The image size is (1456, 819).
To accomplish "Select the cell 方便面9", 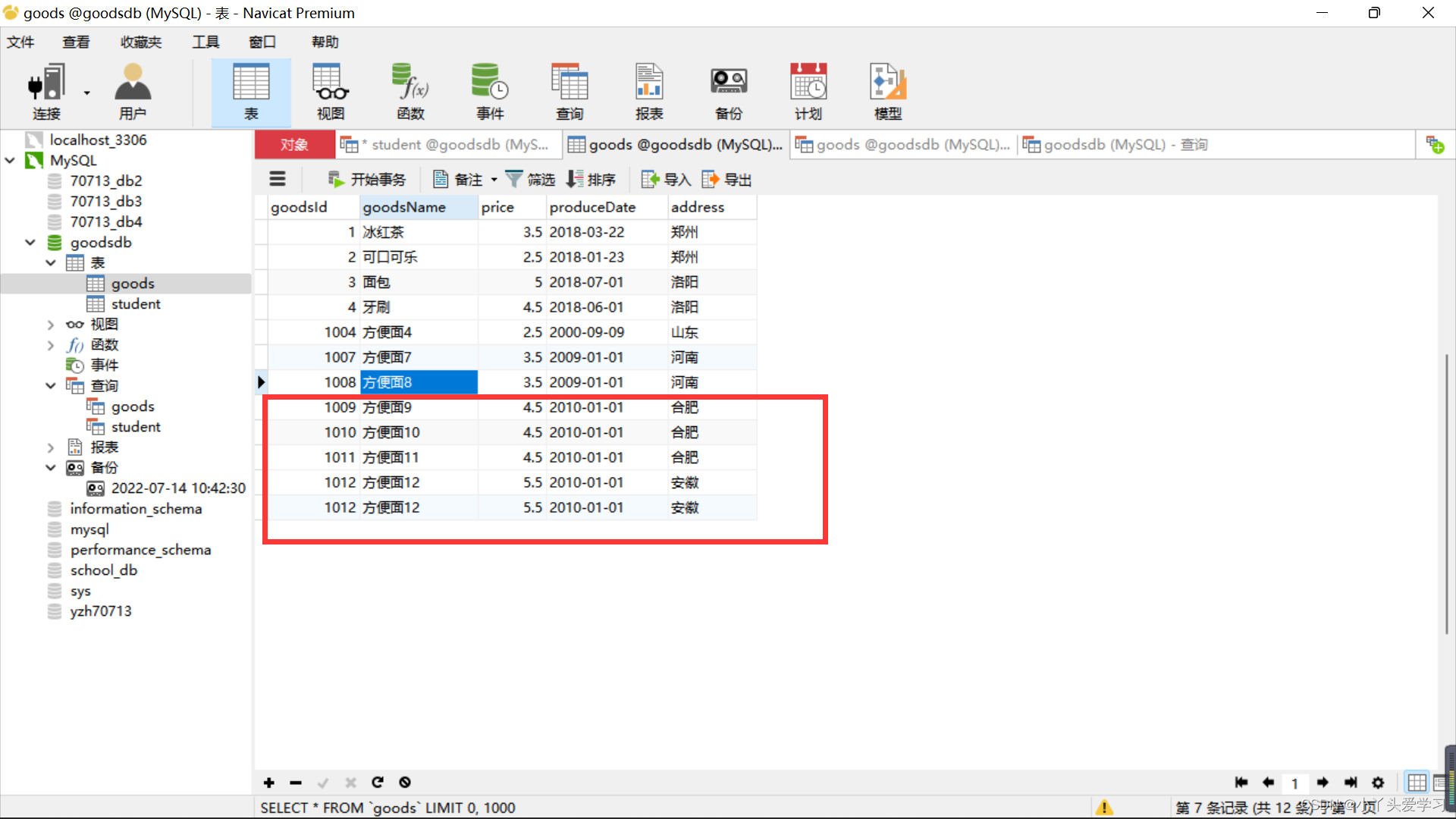I will (x=419, y=407).
